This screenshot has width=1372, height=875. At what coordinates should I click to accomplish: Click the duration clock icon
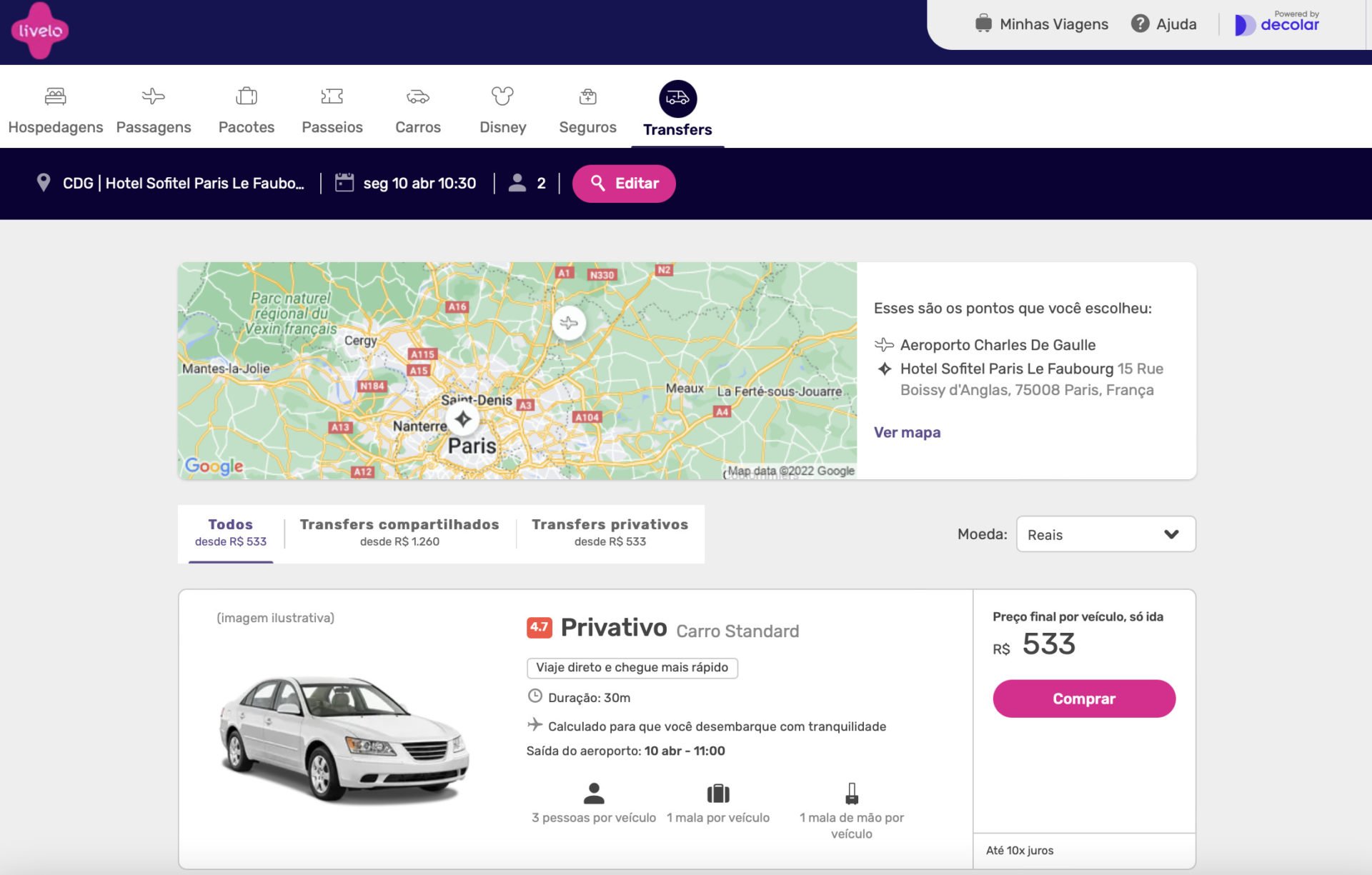coord(535,696)
